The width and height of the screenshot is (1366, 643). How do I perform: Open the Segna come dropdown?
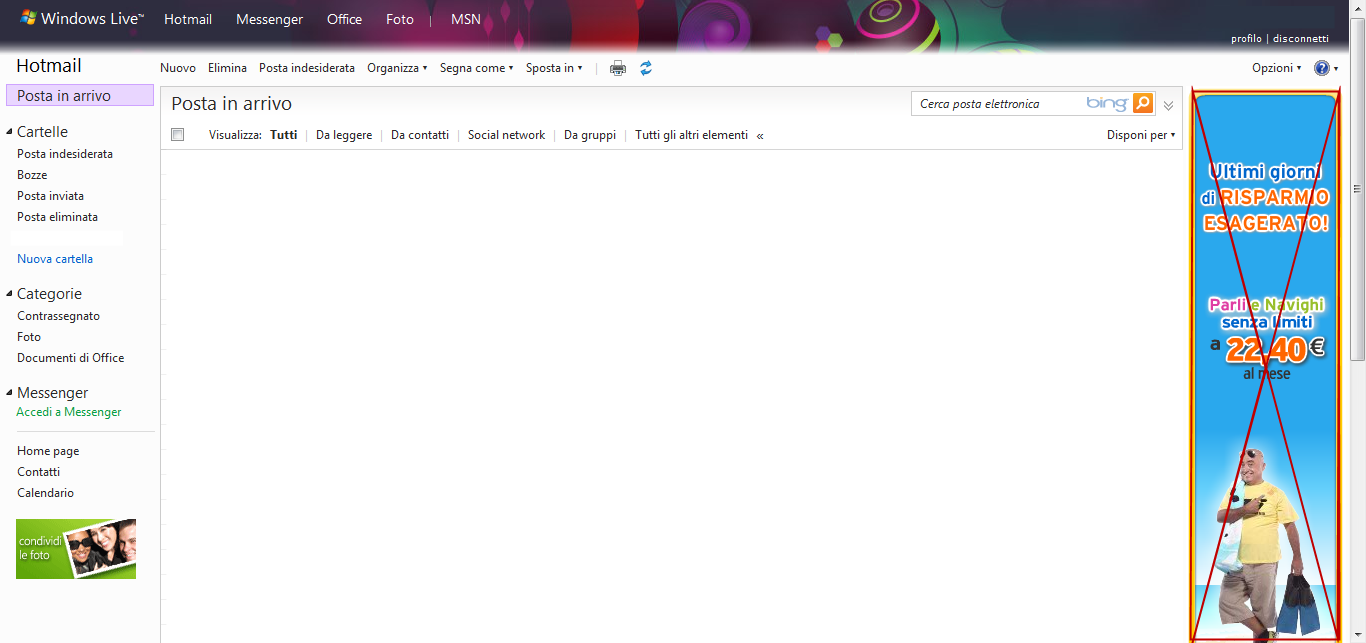click(x=476, y=68)
